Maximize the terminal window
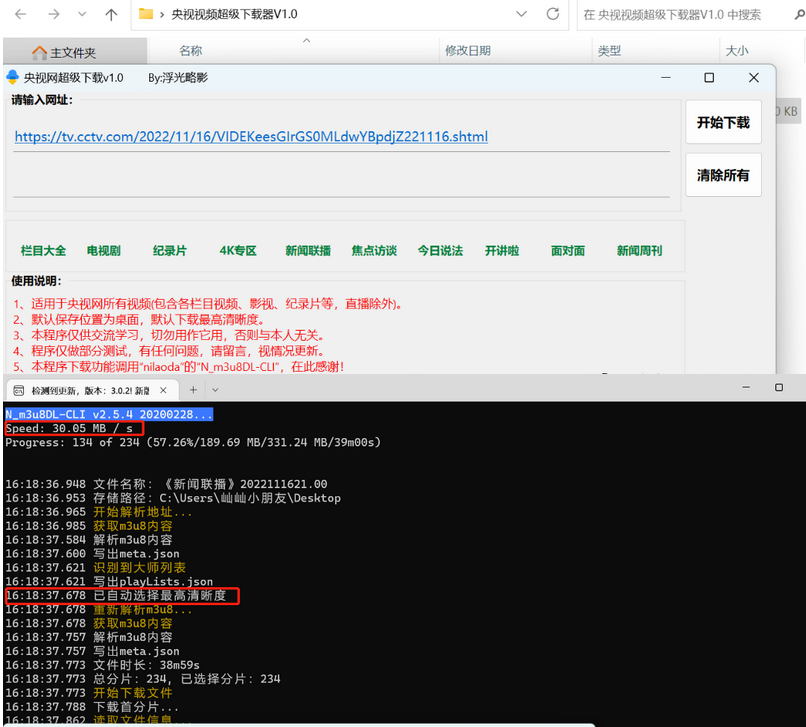Screen dimensions: 806x727 779,387
